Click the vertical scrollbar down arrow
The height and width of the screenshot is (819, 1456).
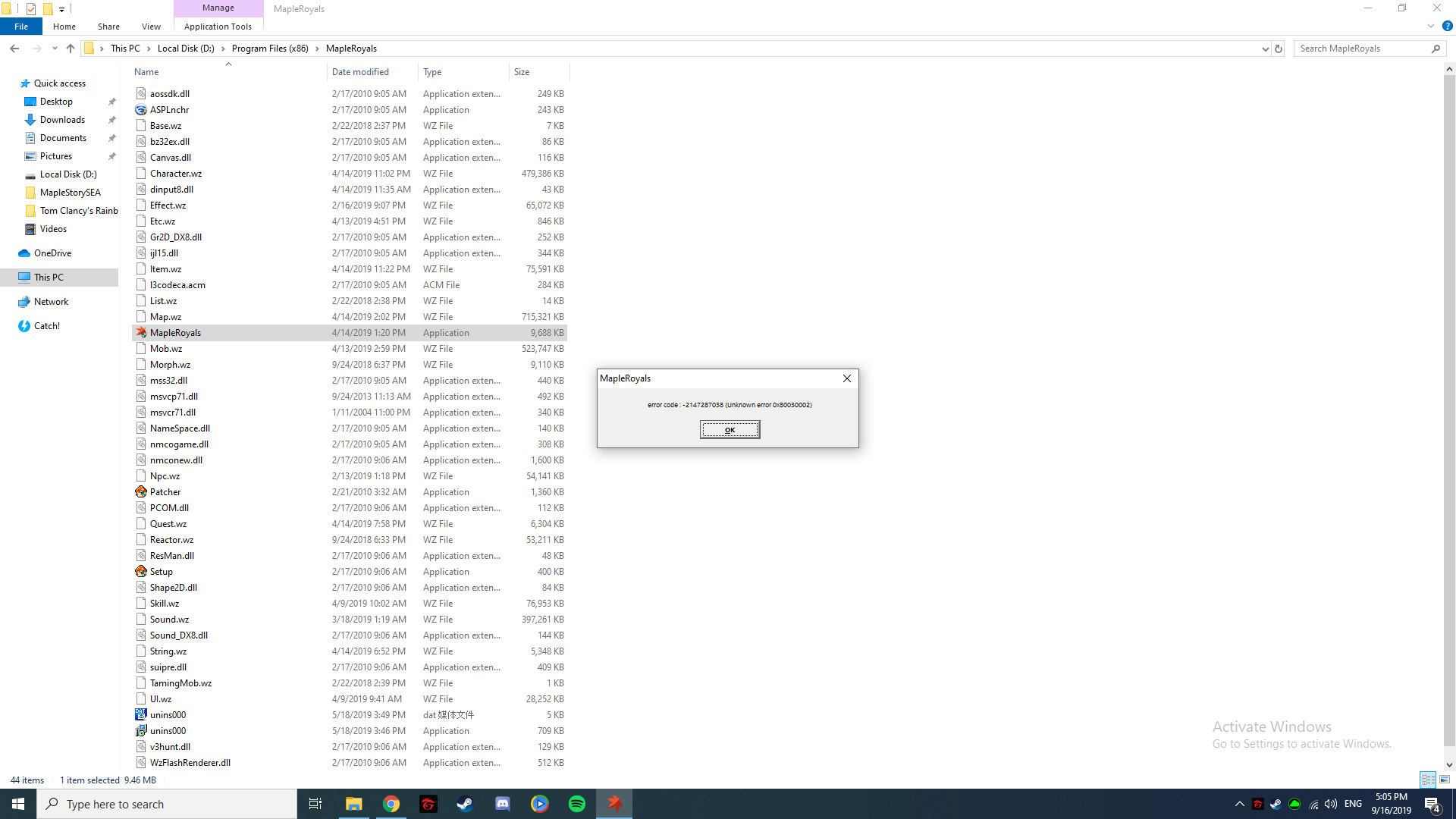[x=1449, y=765]
